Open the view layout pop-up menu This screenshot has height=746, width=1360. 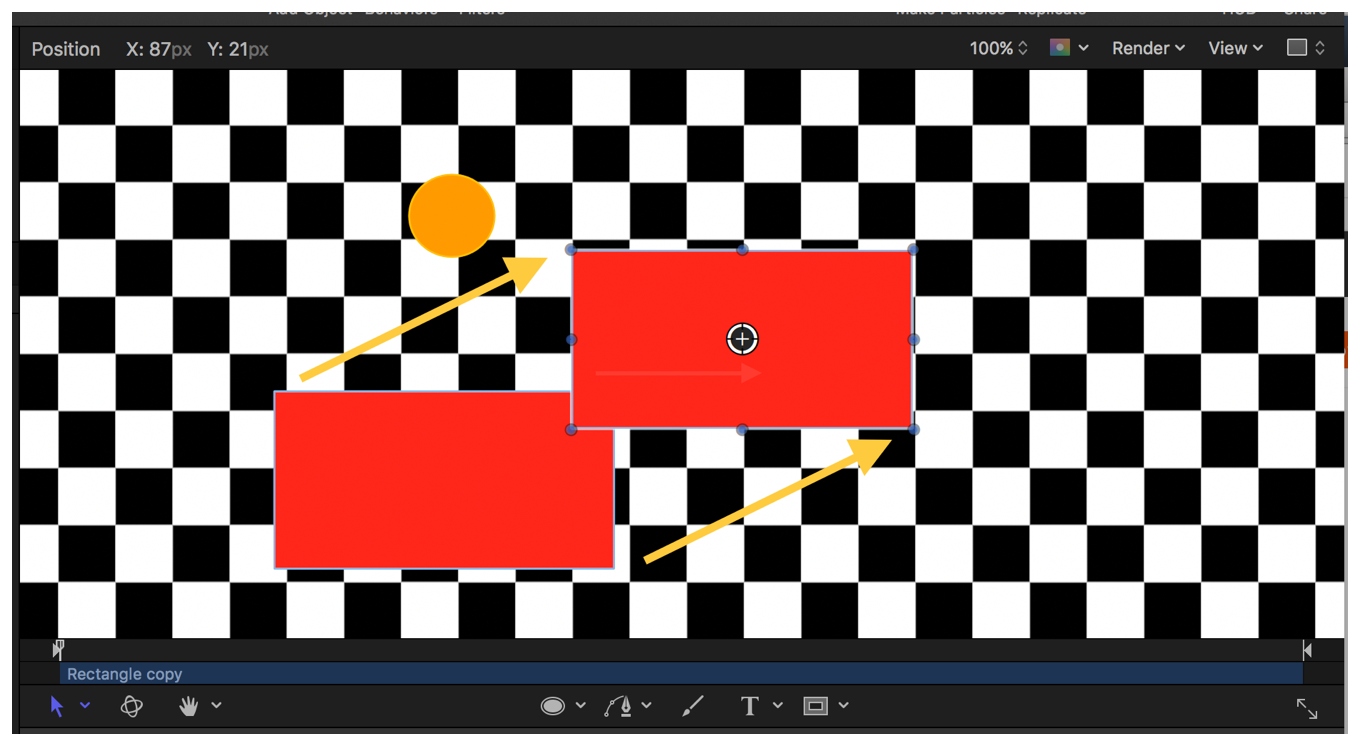(x=1306, y=48)
